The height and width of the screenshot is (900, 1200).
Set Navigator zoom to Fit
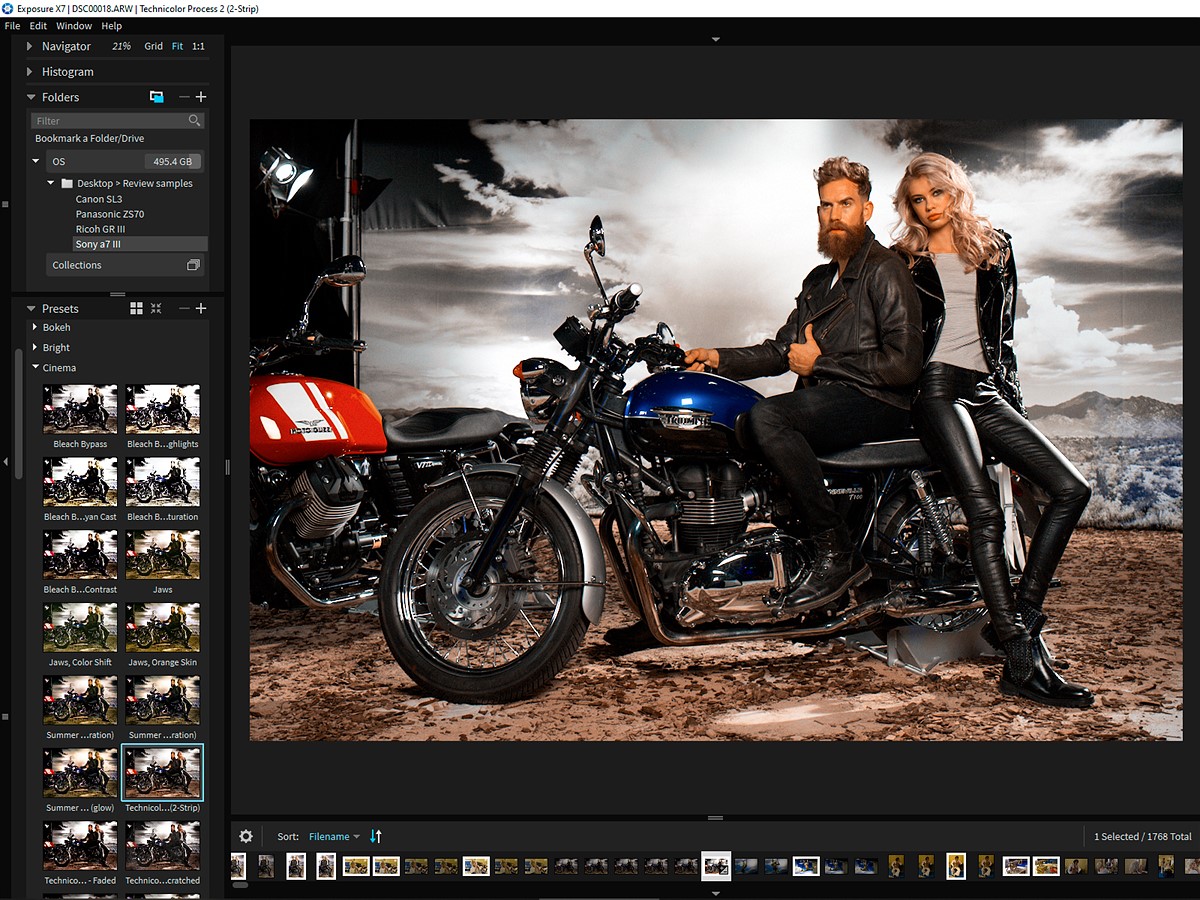point(177,46)
